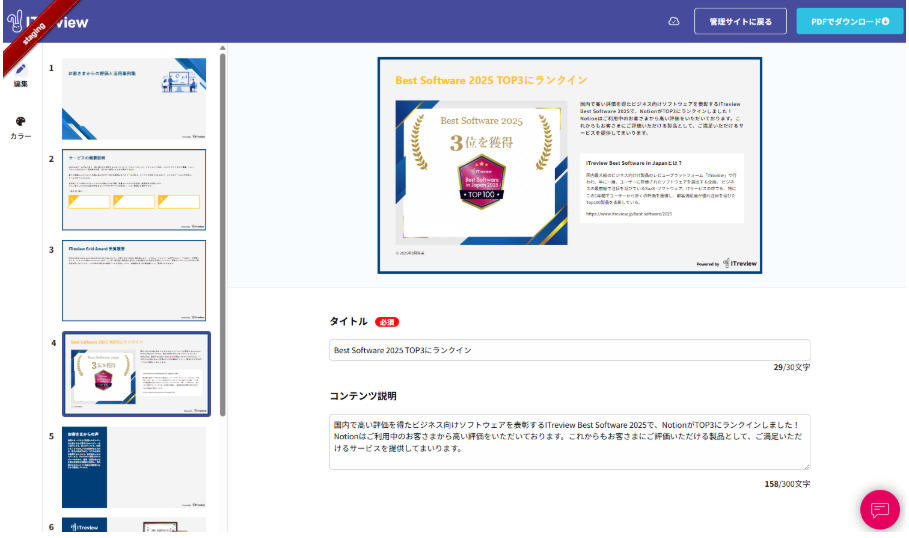The width and height of the screenshot is (909, 538).
Task: Download slides with PDFでダウンロード button
Action: pyautogui.click(x=850, y=21)
